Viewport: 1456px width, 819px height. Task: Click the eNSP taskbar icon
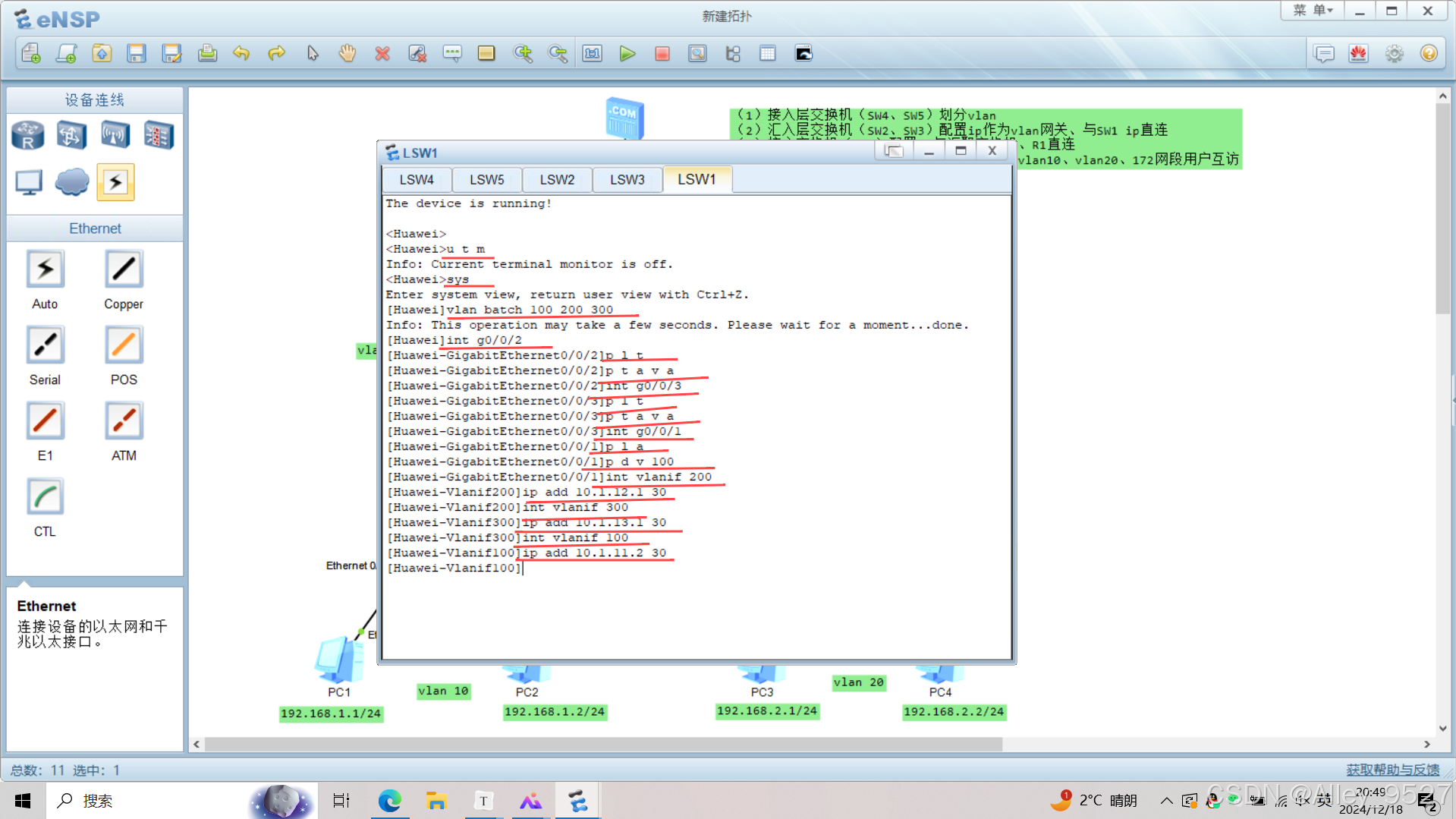pyautogui.click(x=578, y=801)
